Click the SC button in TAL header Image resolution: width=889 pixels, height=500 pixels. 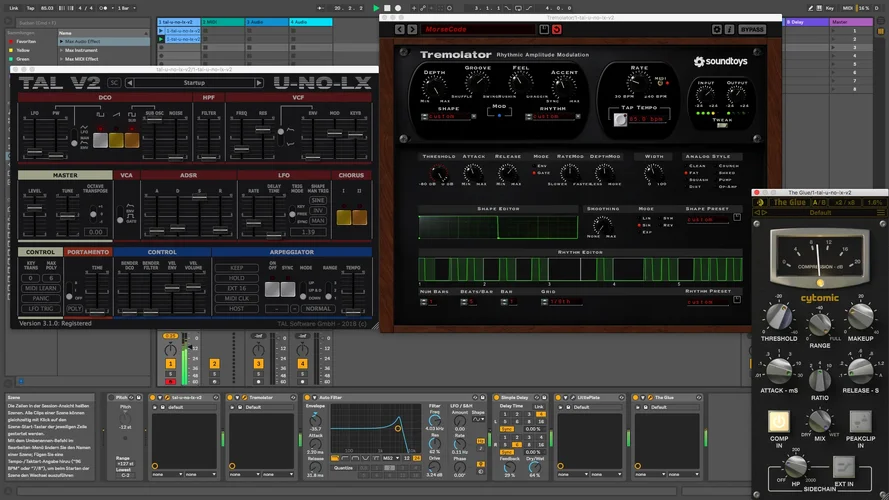pos(114,83)
